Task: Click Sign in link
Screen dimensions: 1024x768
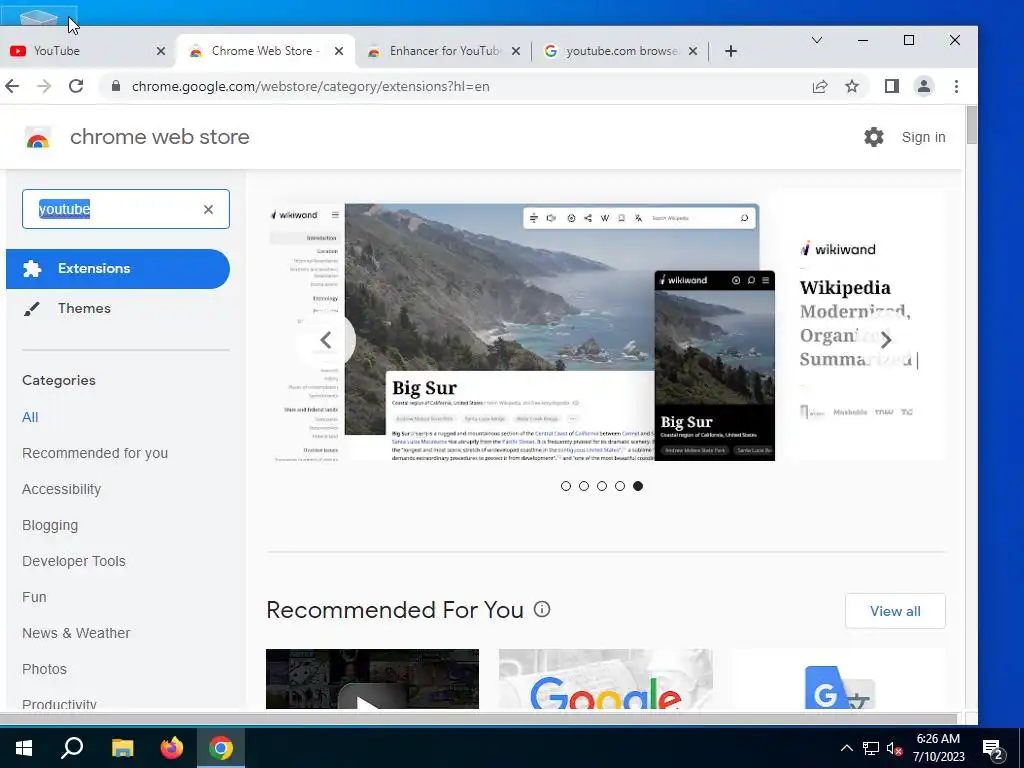Action: click(923, 137)
